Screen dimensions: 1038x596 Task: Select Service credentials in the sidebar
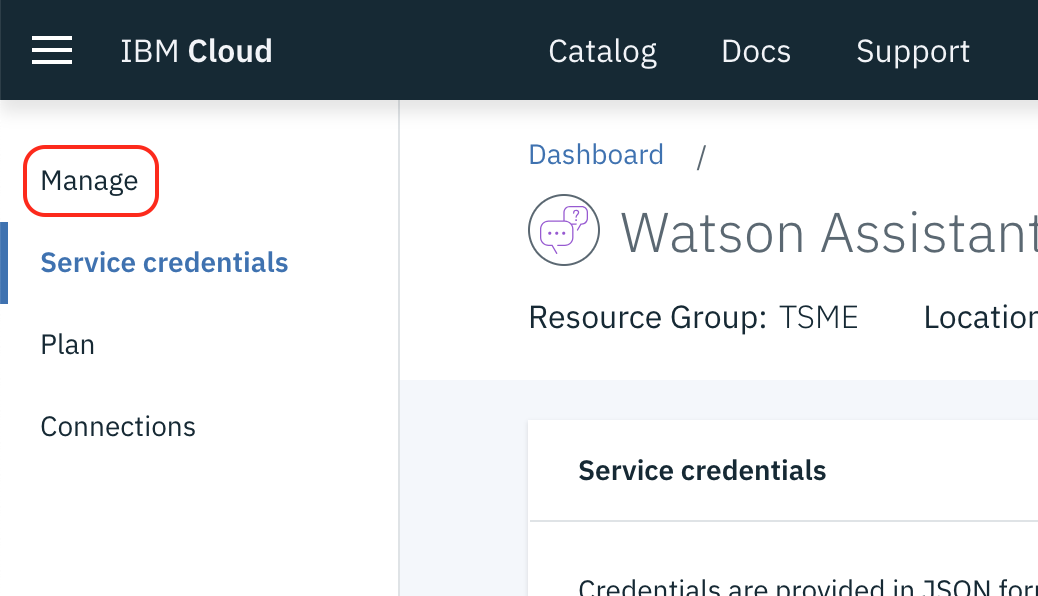pos(164,263)
